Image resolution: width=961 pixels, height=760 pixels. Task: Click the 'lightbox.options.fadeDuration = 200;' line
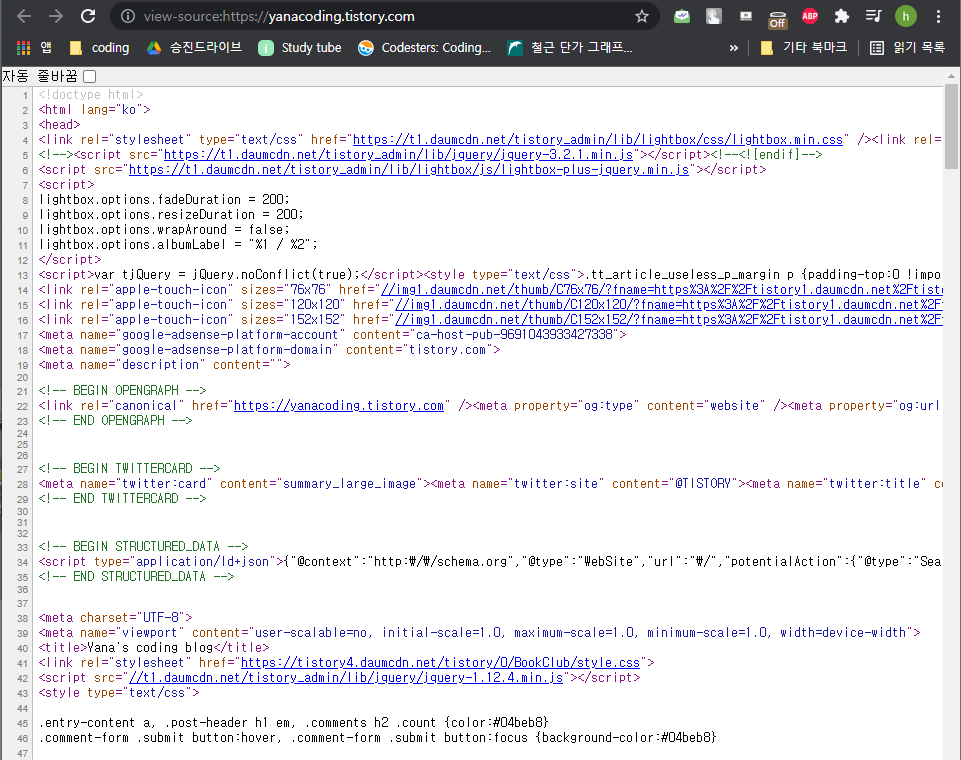click(164, 200)
